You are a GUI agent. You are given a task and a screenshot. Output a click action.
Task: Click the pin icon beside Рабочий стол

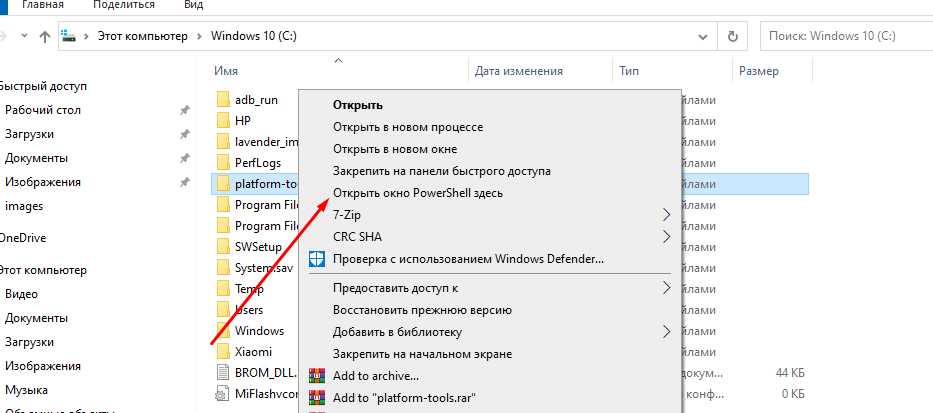184,111
